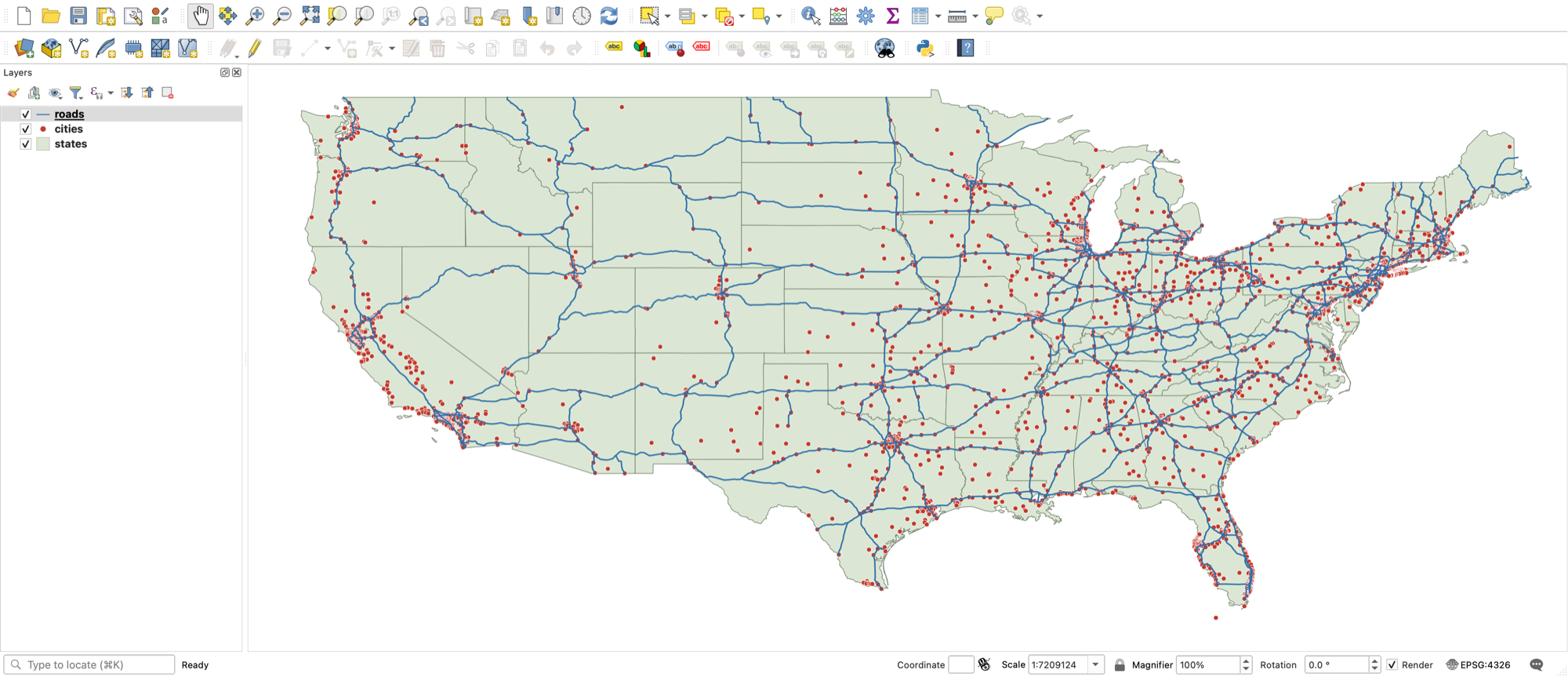Expand attribute table options arrow
The image size is (1568, 677).
coord(938,16)
